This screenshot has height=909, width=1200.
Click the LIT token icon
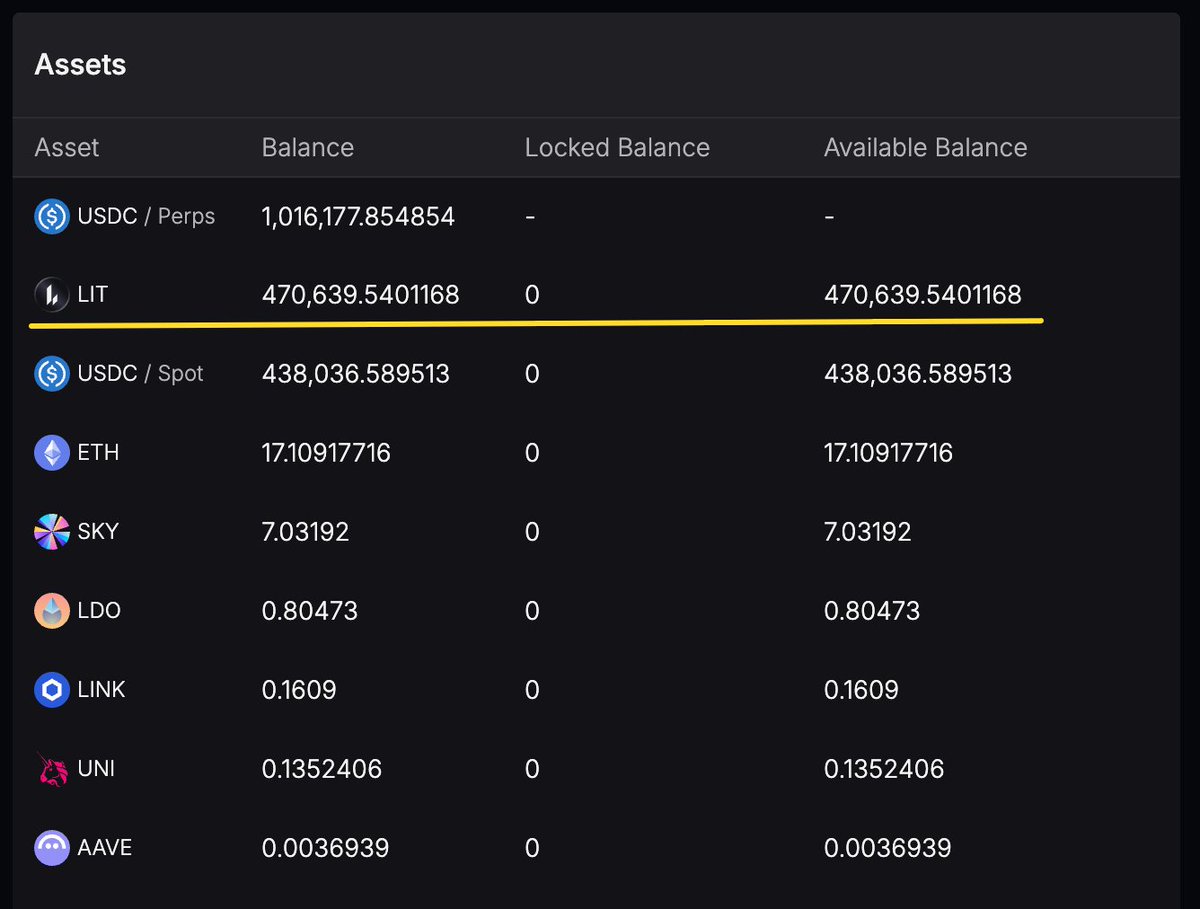tap(52, 295)
